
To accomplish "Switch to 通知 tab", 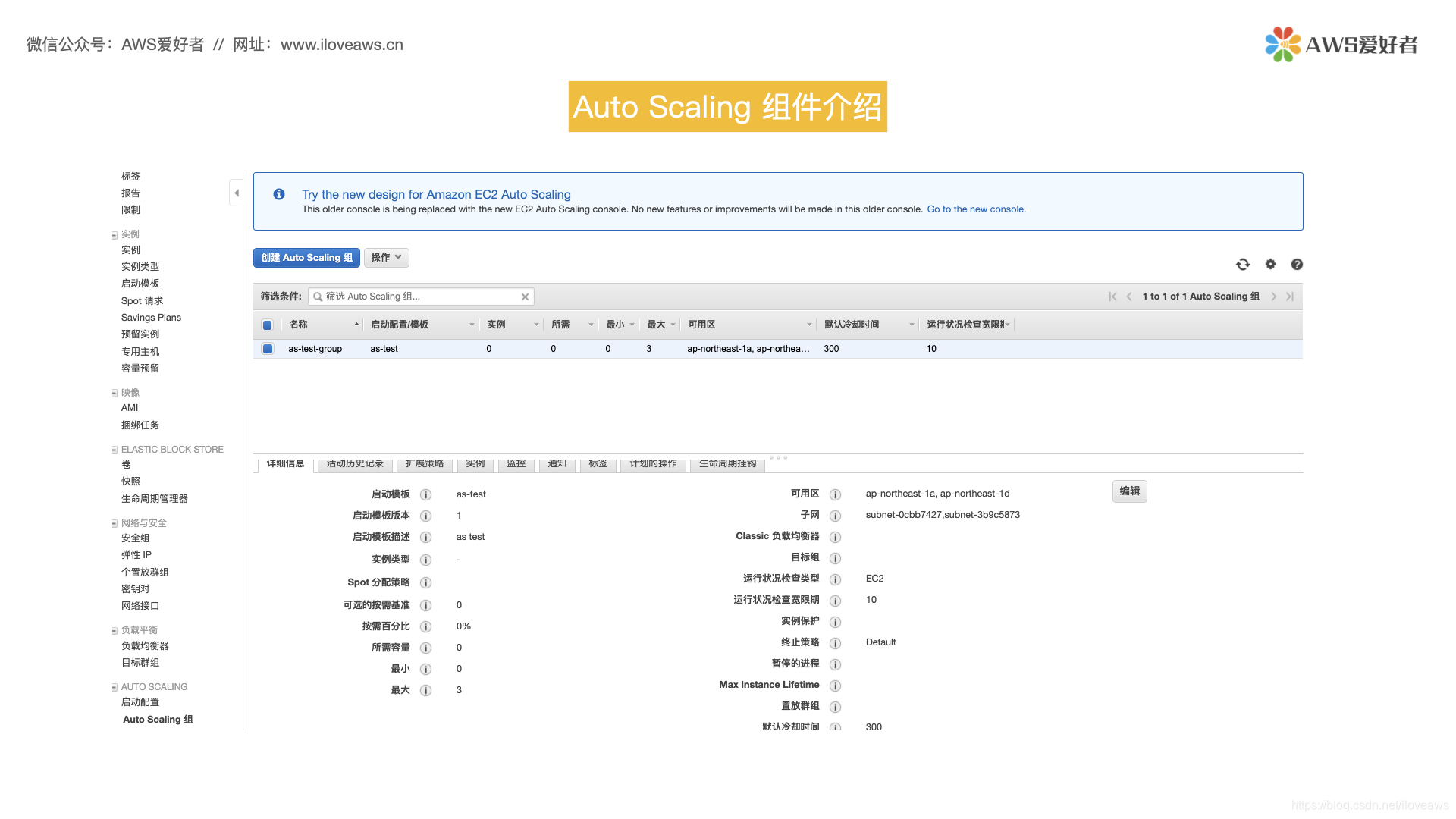I will coord(557,464).
